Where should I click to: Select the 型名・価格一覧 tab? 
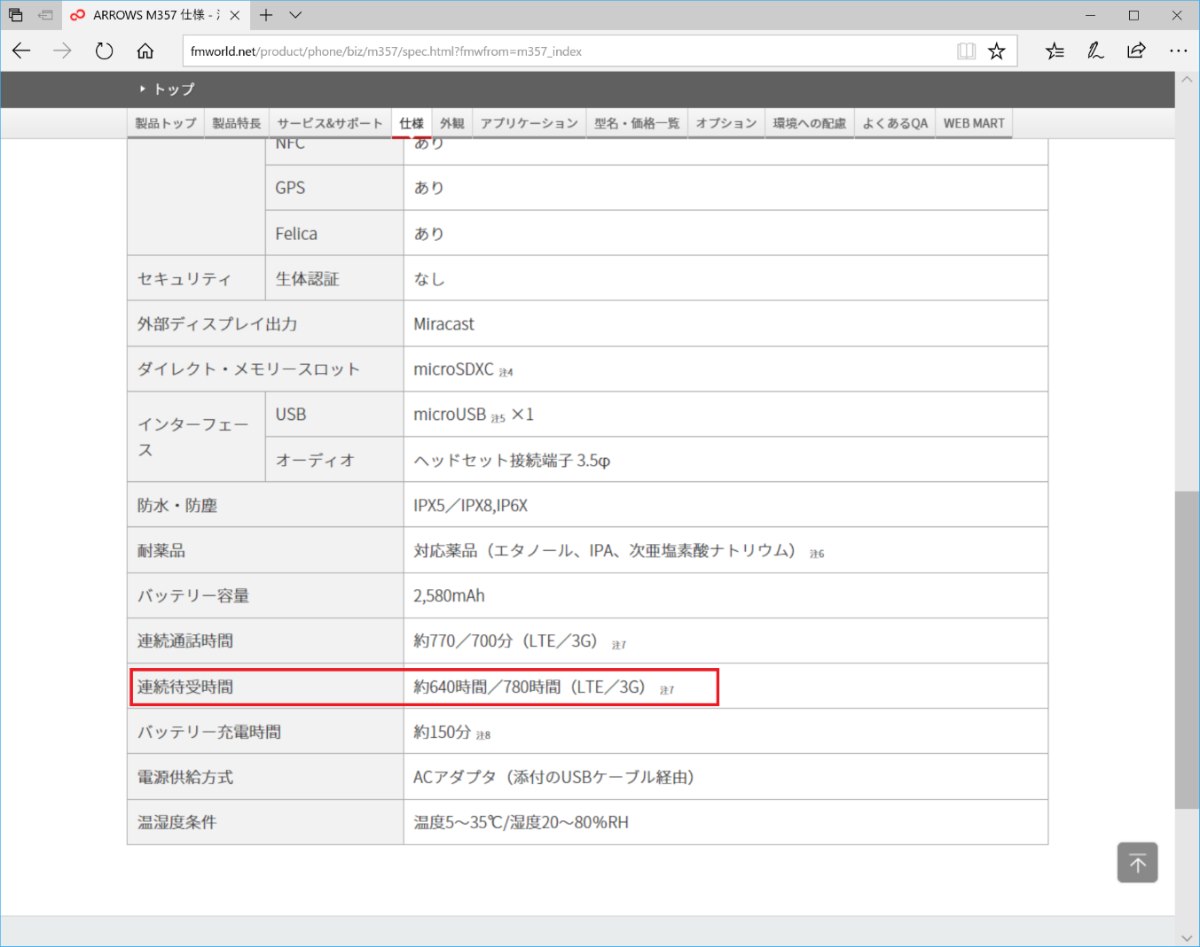[637, 123]
